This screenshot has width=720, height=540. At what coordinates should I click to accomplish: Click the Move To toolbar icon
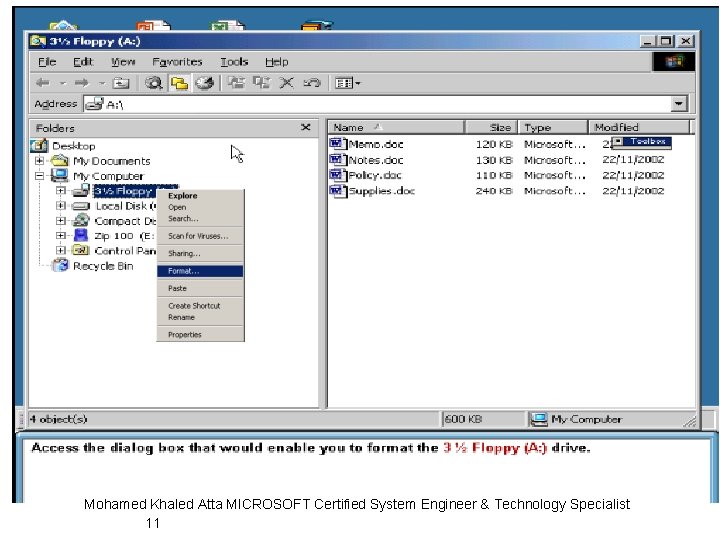coord(236,83)
